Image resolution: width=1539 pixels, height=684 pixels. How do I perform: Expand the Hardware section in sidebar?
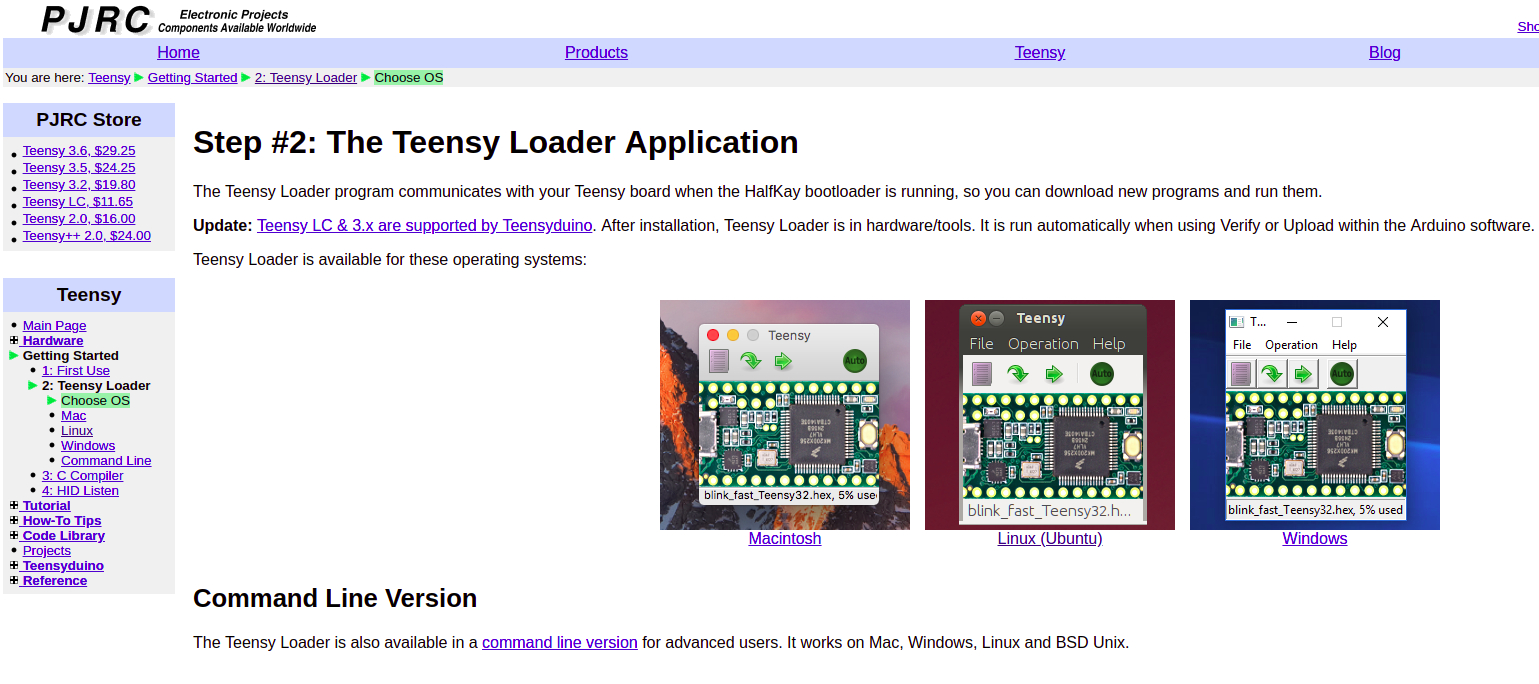tap(14, 341)
